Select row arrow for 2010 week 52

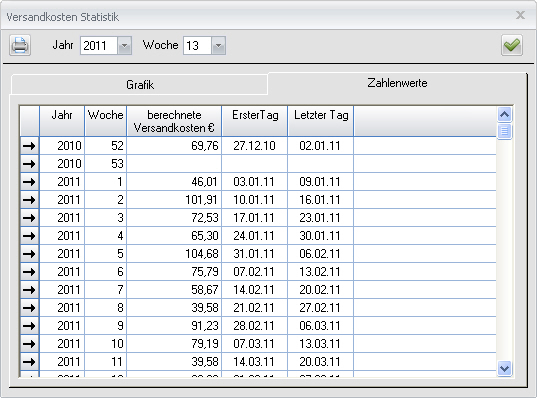pyautogui.click(x=29, y=146)
